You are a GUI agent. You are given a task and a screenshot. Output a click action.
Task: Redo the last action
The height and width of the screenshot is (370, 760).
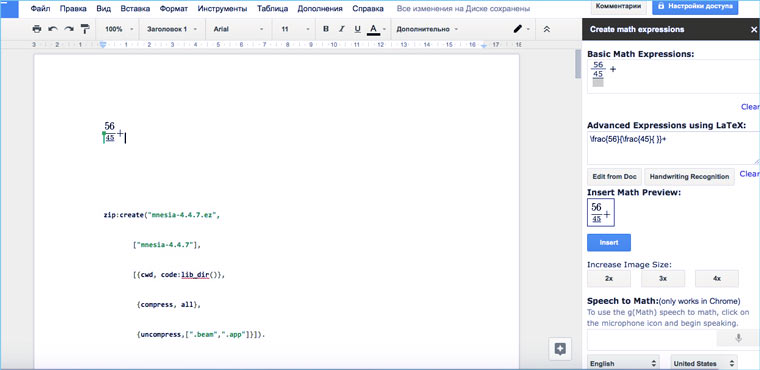tap(69, 29)
